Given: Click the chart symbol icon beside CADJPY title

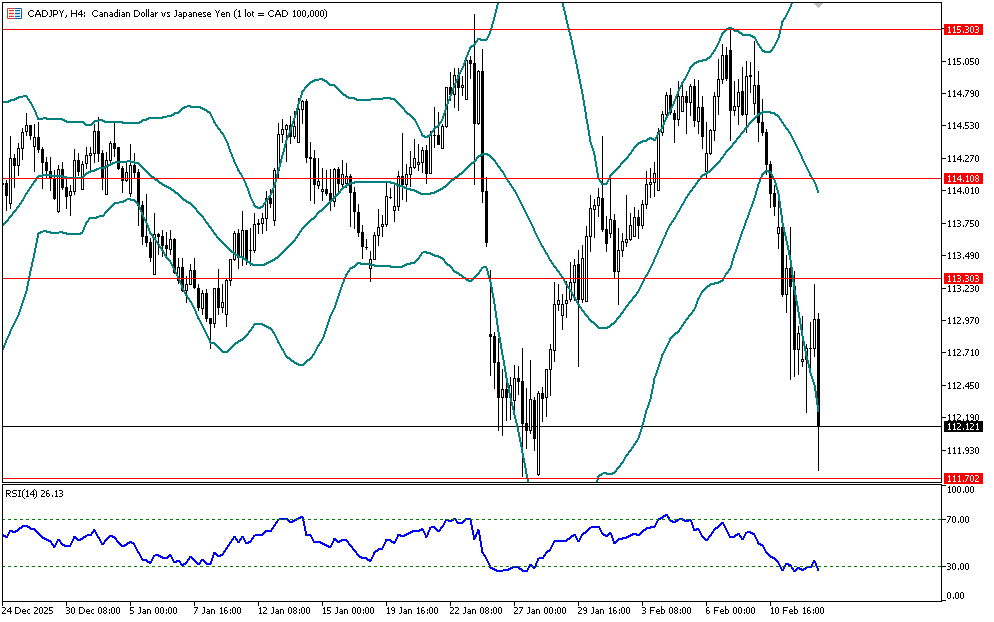Looking at the screenshot, I should [x=14, y=12].
